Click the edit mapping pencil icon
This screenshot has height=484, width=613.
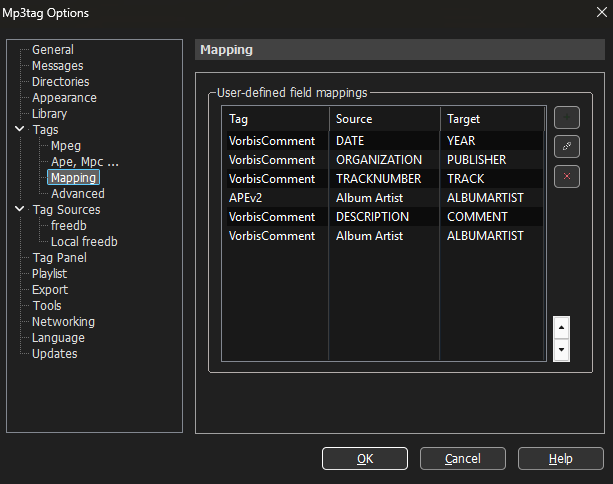[566, 147]
